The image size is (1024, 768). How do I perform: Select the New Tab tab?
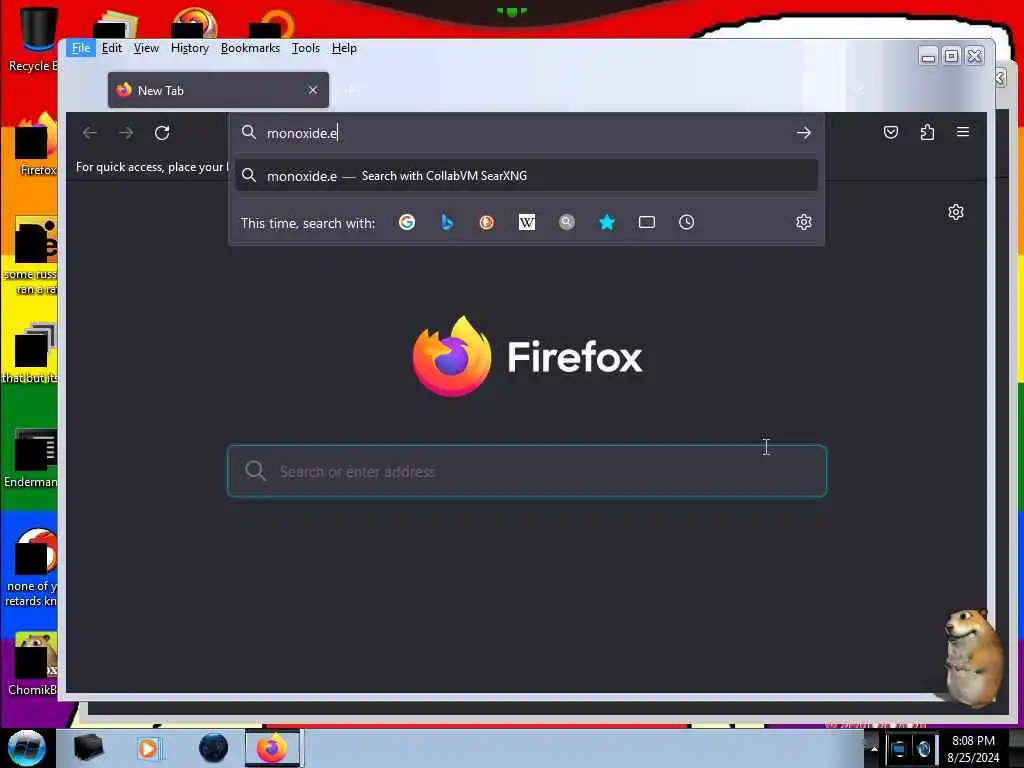[x=218, y=90]
